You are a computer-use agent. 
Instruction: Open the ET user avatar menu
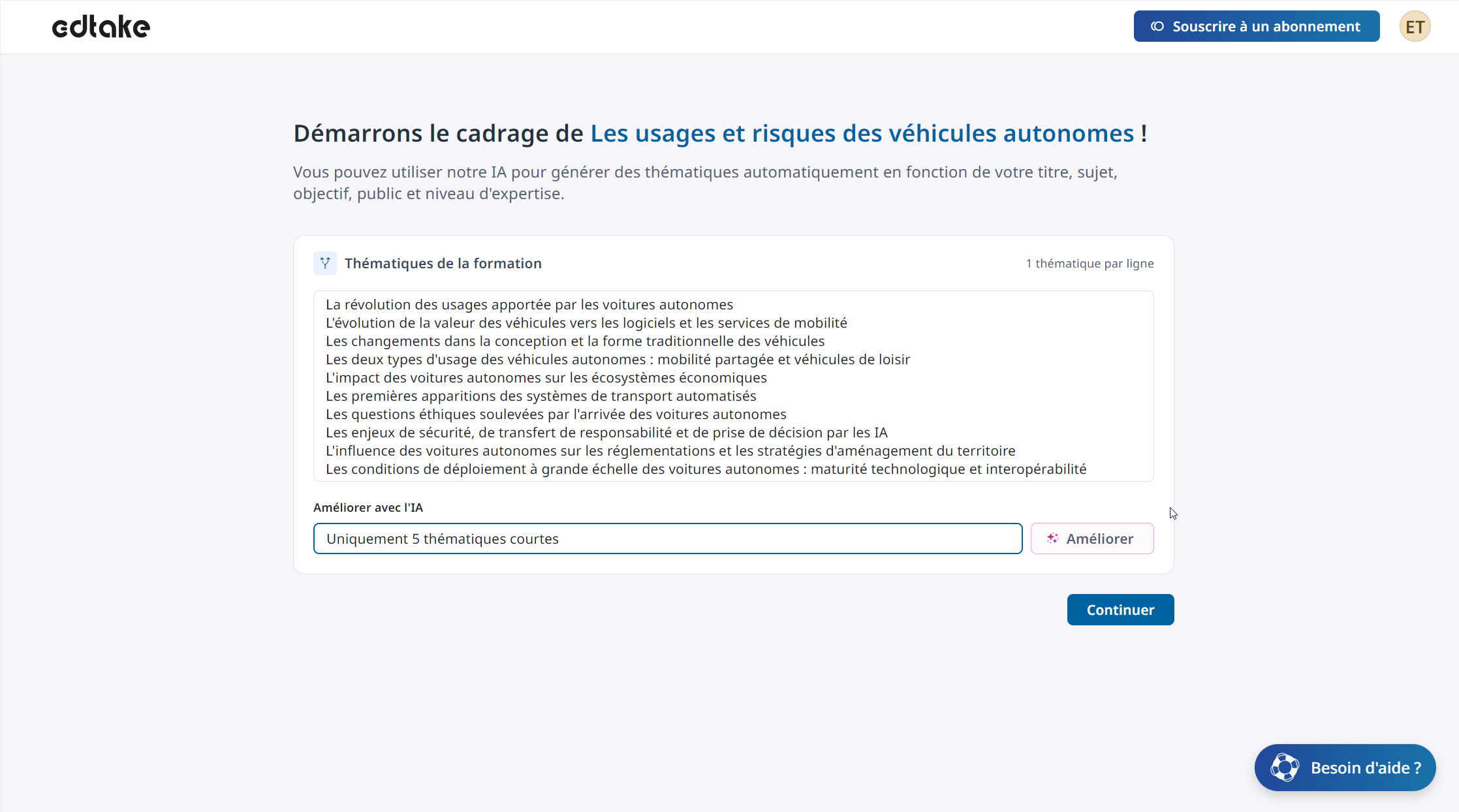point(1415,27)
